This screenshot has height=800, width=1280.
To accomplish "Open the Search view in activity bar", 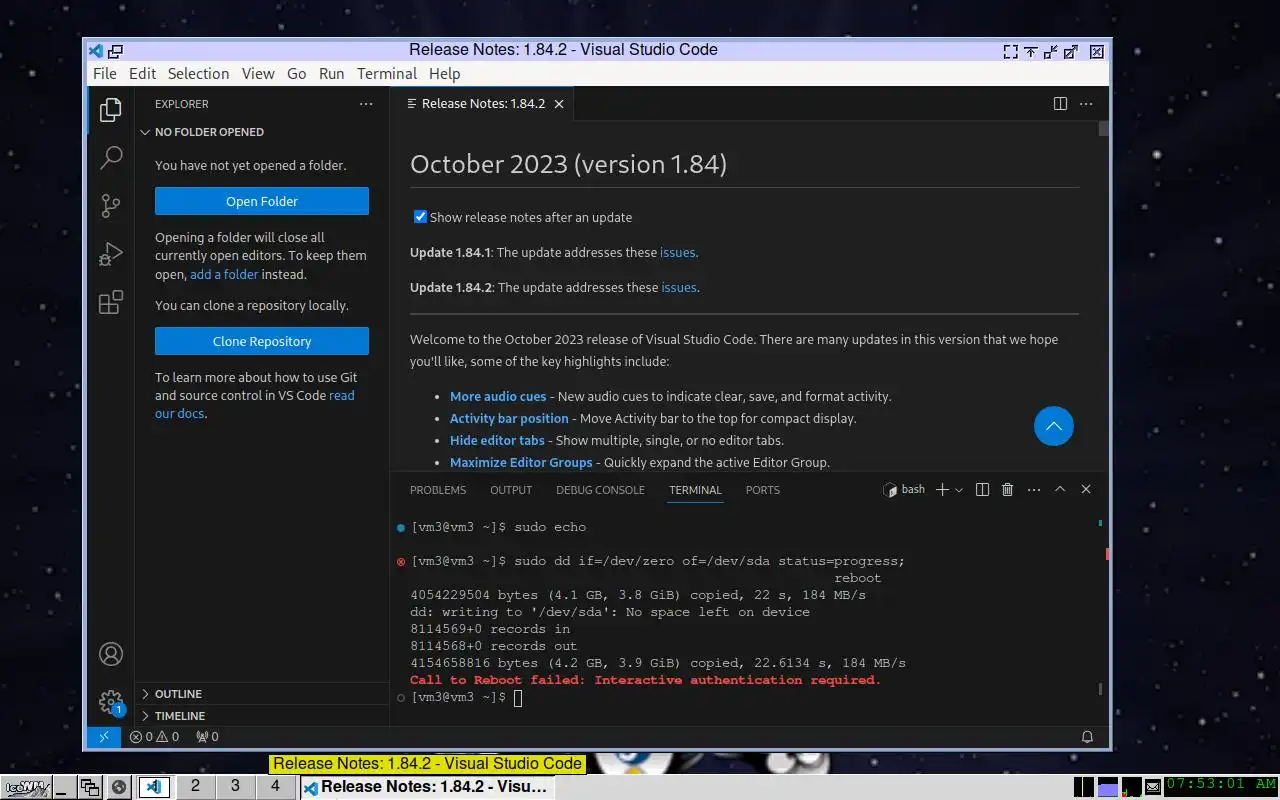I will coord(111,157).
